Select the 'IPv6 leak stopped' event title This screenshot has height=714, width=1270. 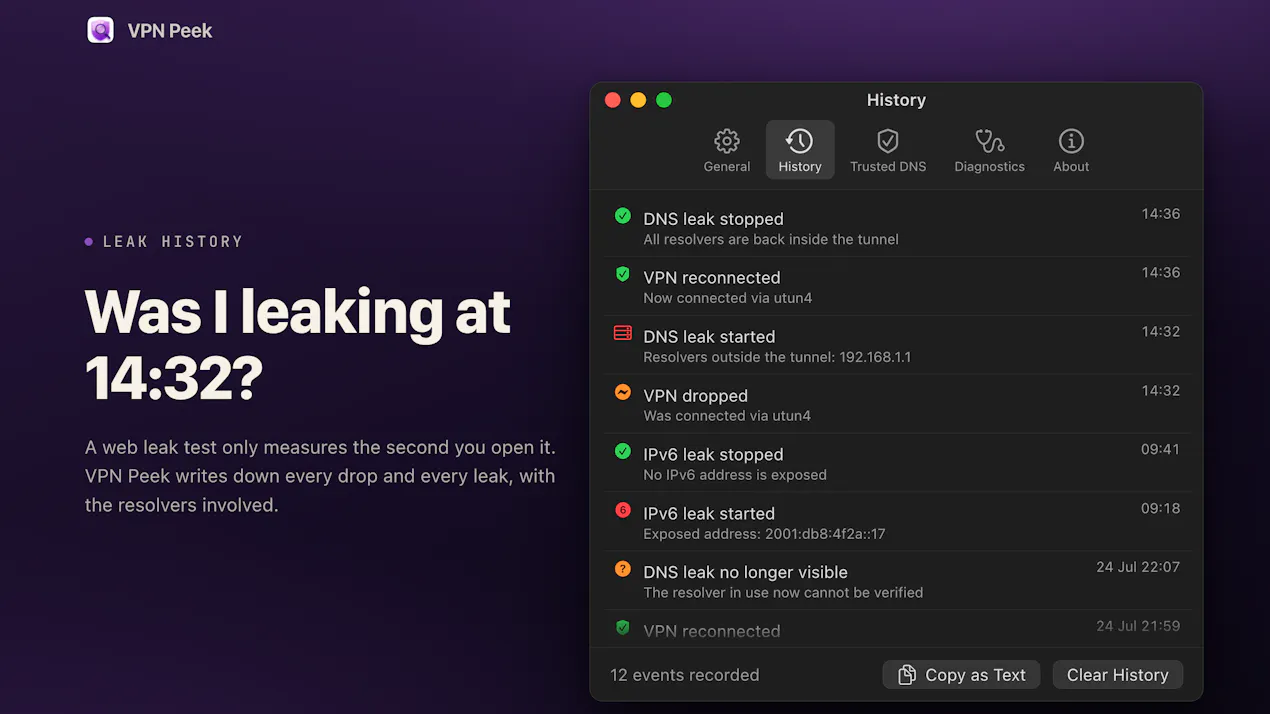(713, 455)
